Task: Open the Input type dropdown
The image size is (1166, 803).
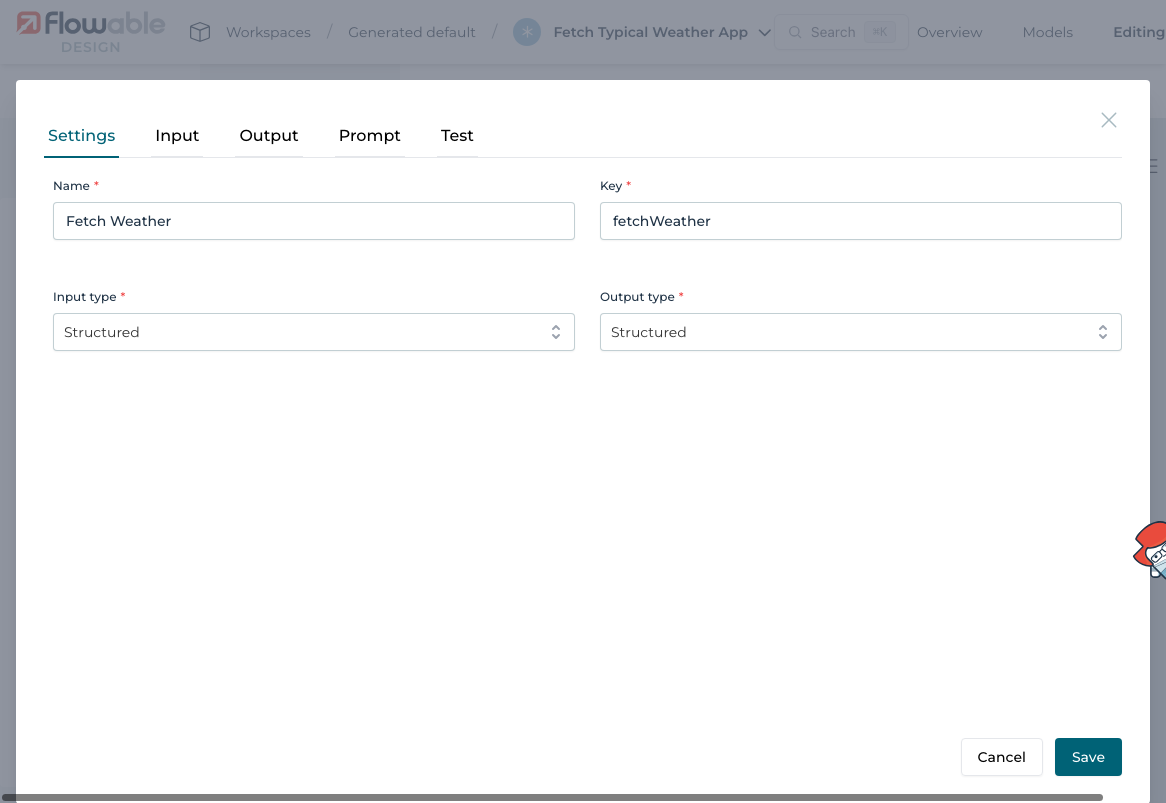Action: tap(313, 331)
